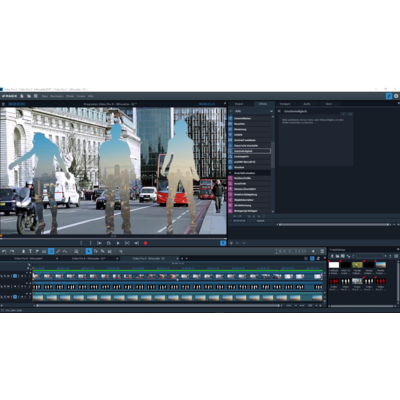Select the Position/Größe effect

coord(249,178)
